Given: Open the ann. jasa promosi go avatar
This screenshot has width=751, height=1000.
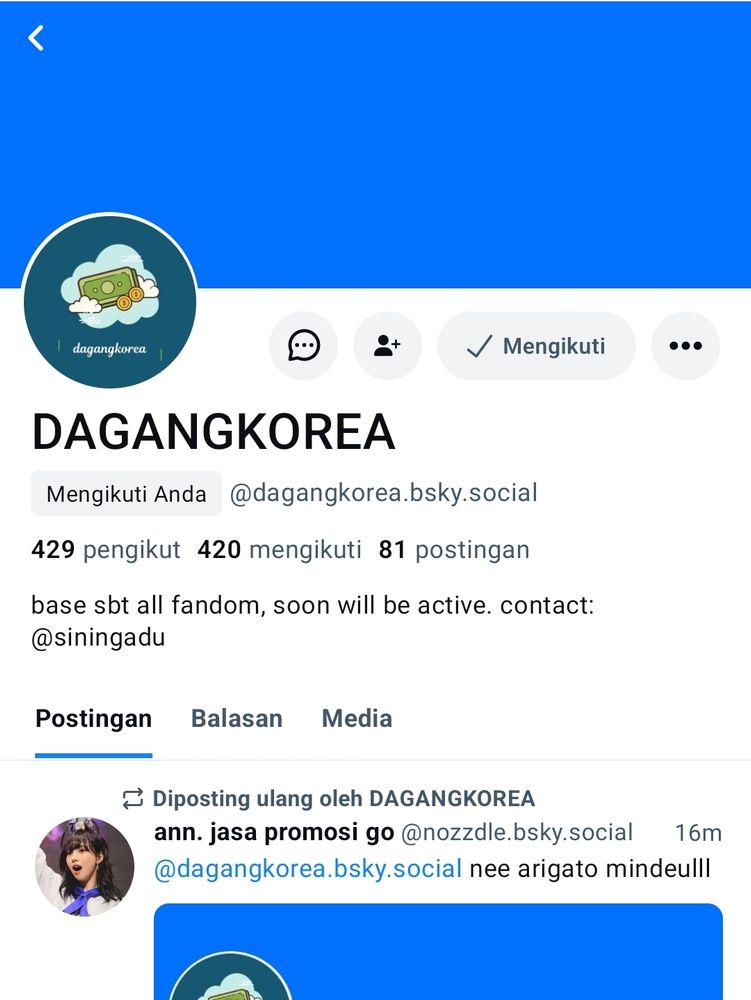Looking at the screenshot, I should click(x=85, y=867).
